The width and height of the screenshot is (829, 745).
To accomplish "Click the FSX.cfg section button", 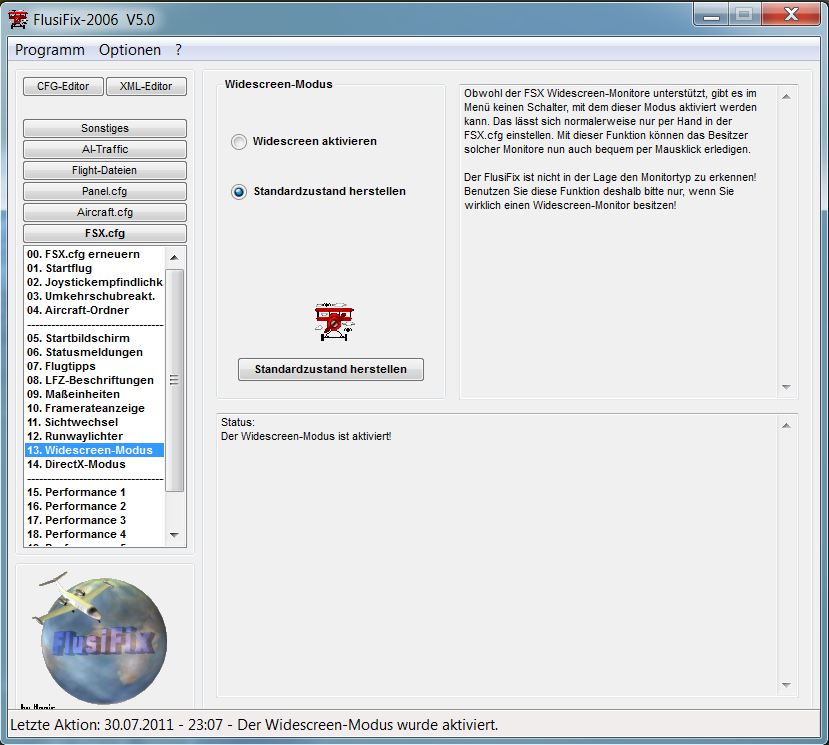I will 105,233.
